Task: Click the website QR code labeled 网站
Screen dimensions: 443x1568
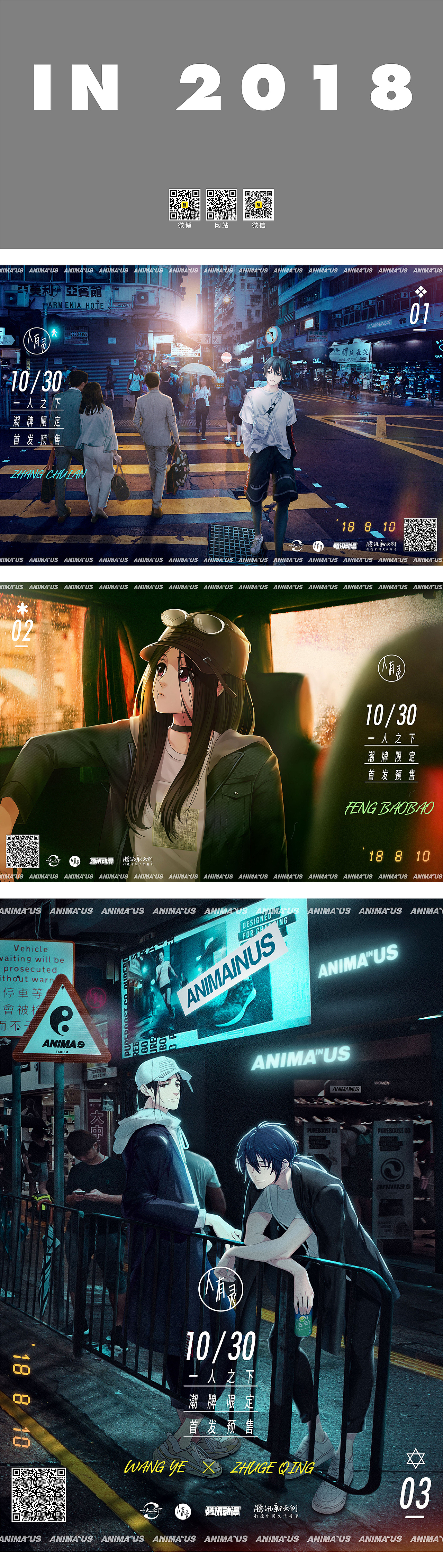Action: click(221, 205)
